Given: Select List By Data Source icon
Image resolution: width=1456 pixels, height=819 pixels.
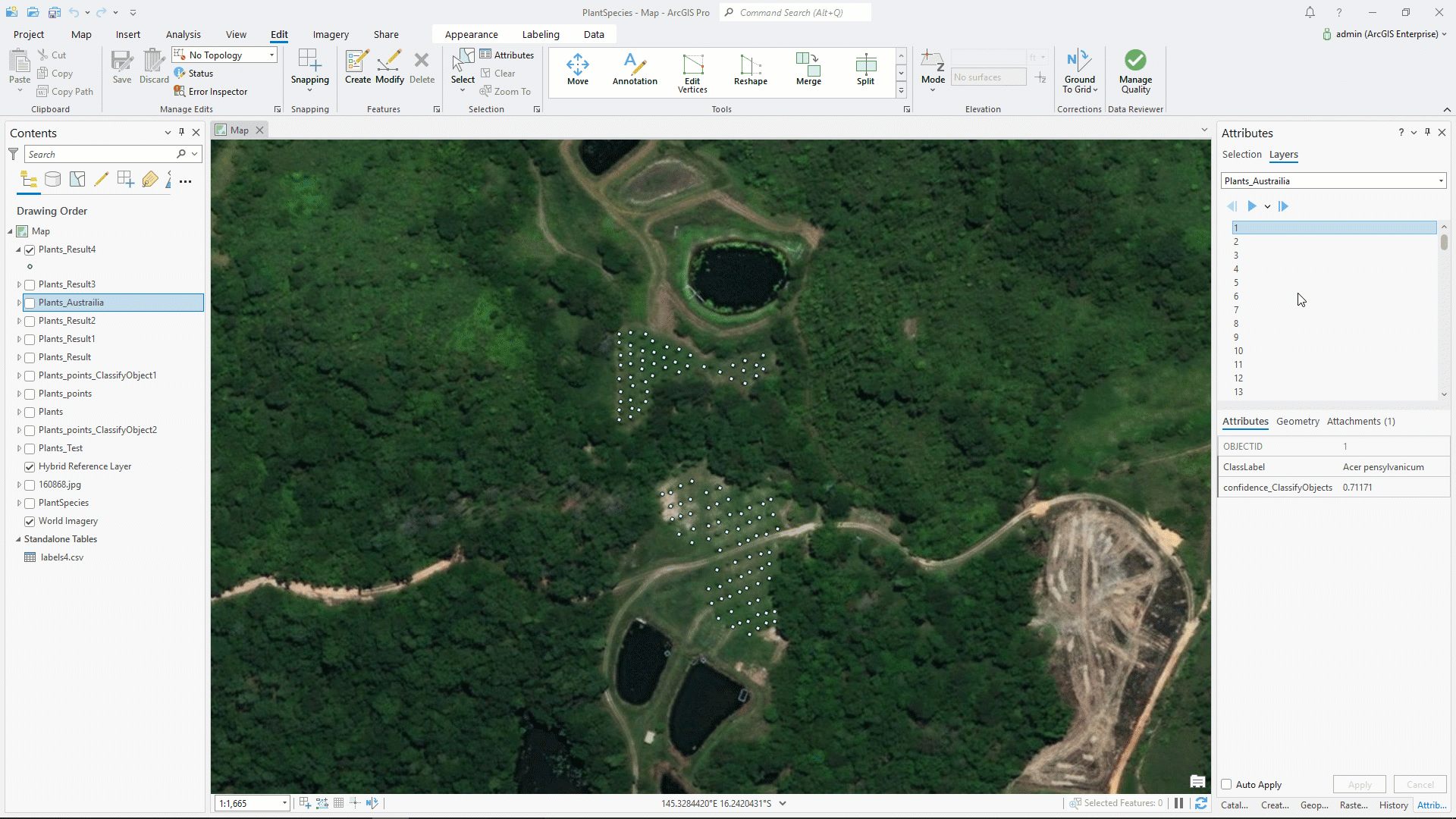Looking at the screenshot, I should click(x=52, y=180).
